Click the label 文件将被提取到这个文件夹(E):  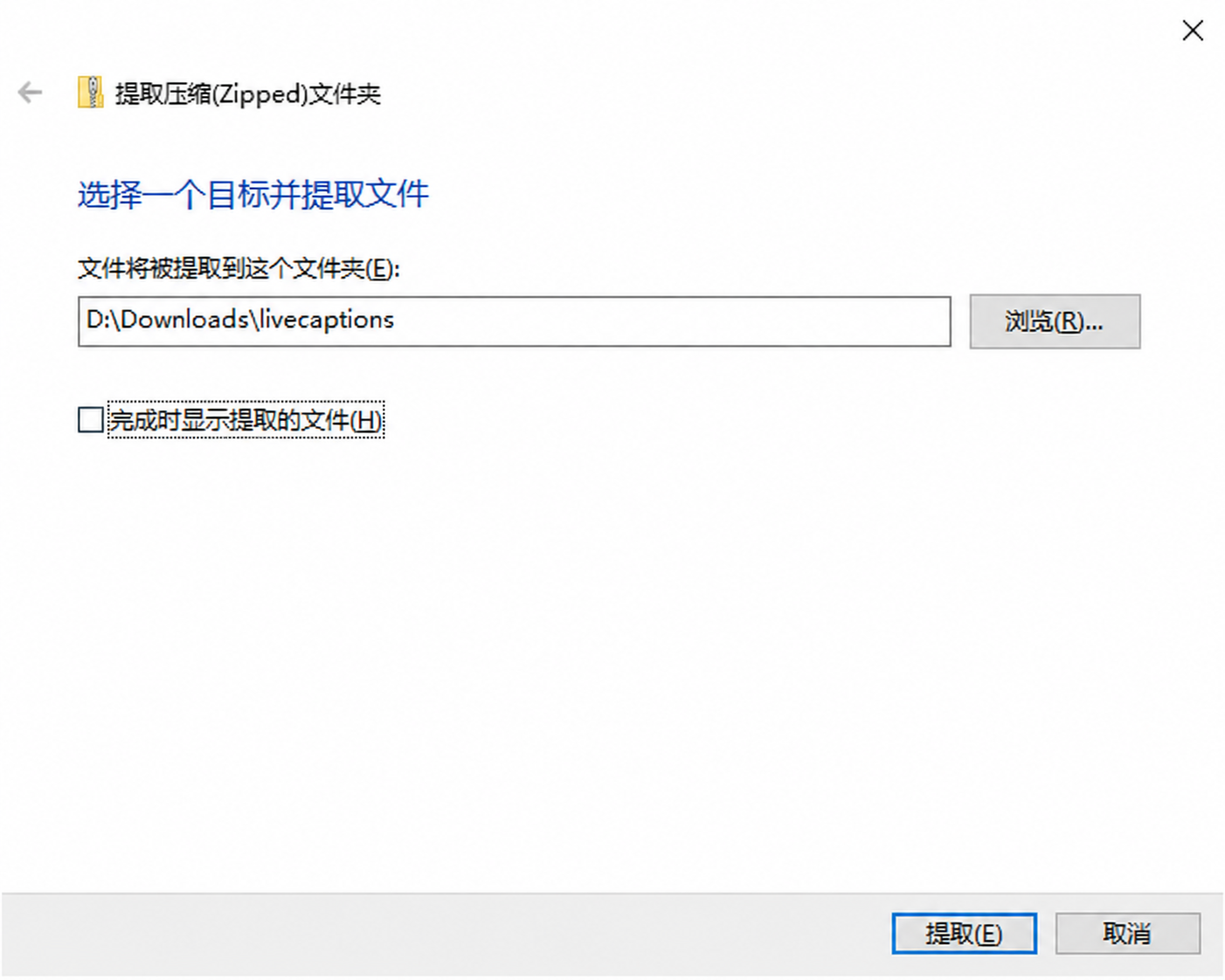(x=239, y=268)
